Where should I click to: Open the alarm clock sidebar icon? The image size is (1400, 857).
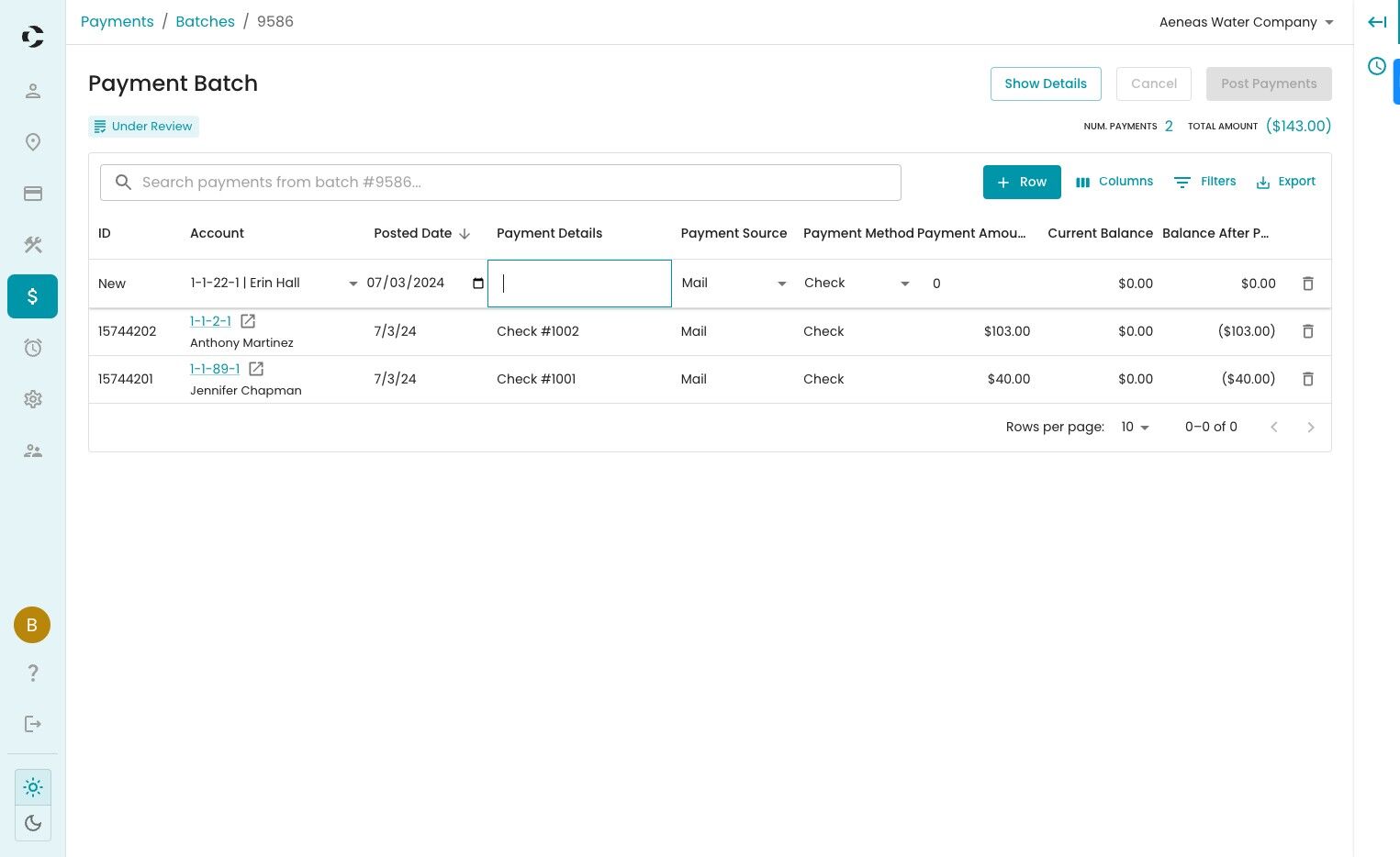pos(33,348)
